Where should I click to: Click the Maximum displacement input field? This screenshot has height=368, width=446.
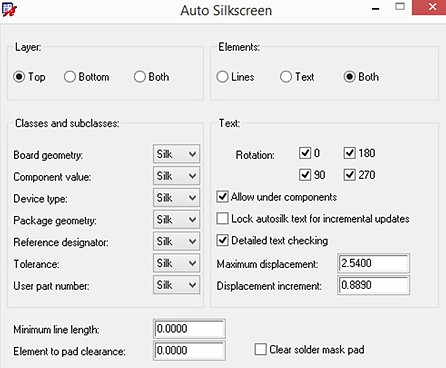coord(373,263)
